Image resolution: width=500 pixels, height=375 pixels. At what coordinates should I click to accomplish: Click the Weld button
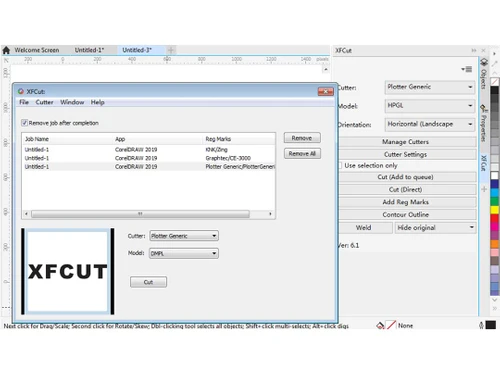(x=365, y=228)
